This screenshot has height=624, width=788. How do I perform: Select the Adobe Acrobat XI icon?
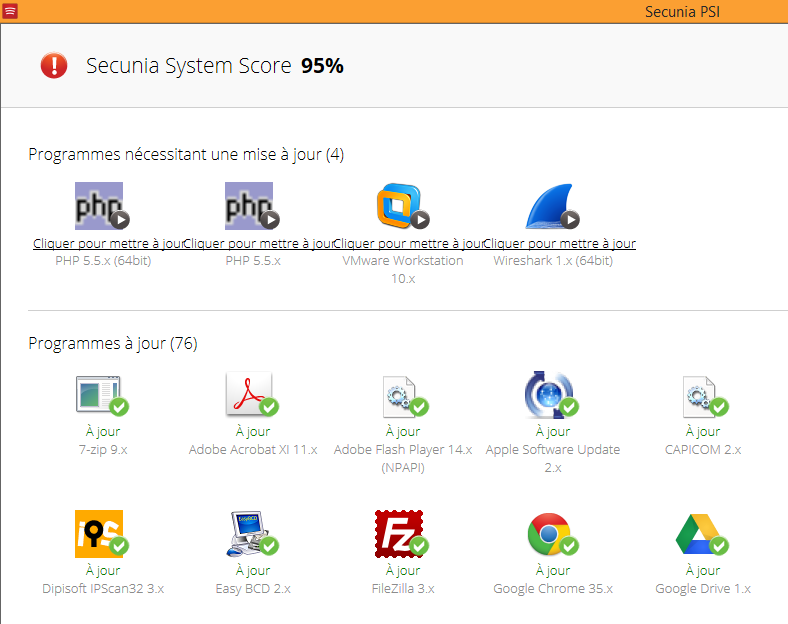[x=251, y=395]
